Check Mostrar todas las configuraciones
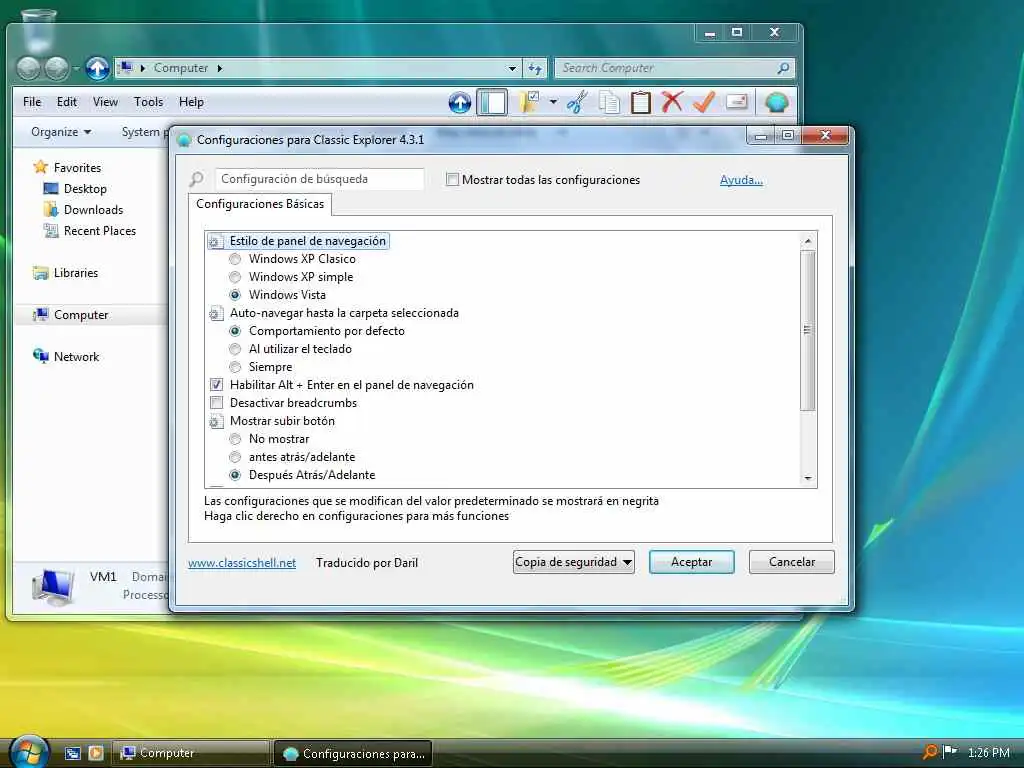The image size is (1024, 768). (x=452, y=179)
